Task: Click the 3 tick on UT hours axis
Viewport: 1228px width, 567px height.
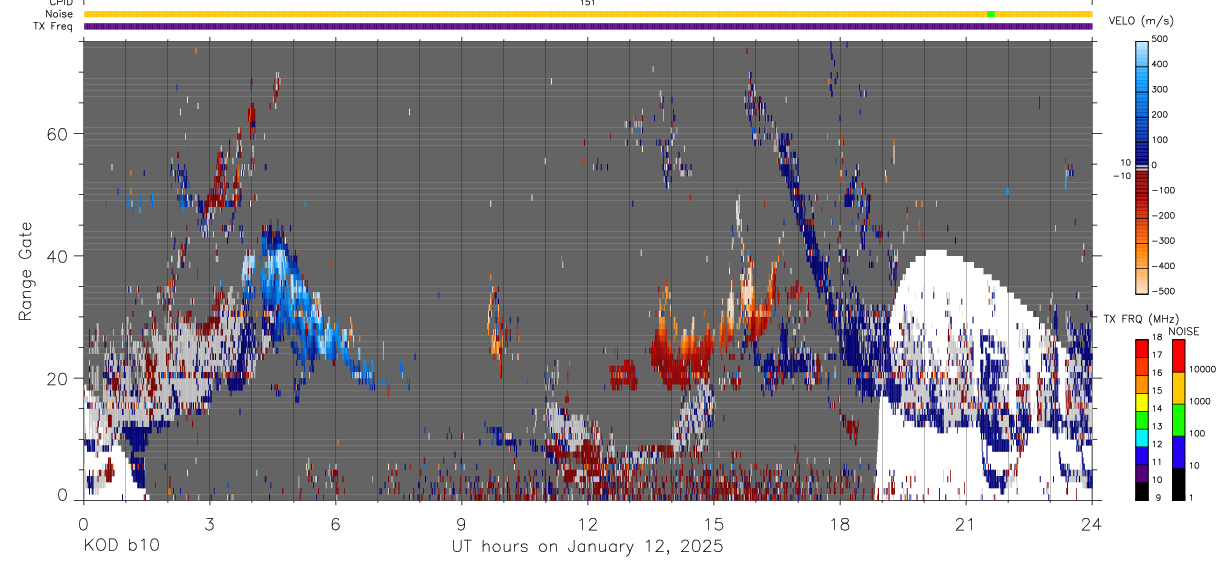Action: 209,523
